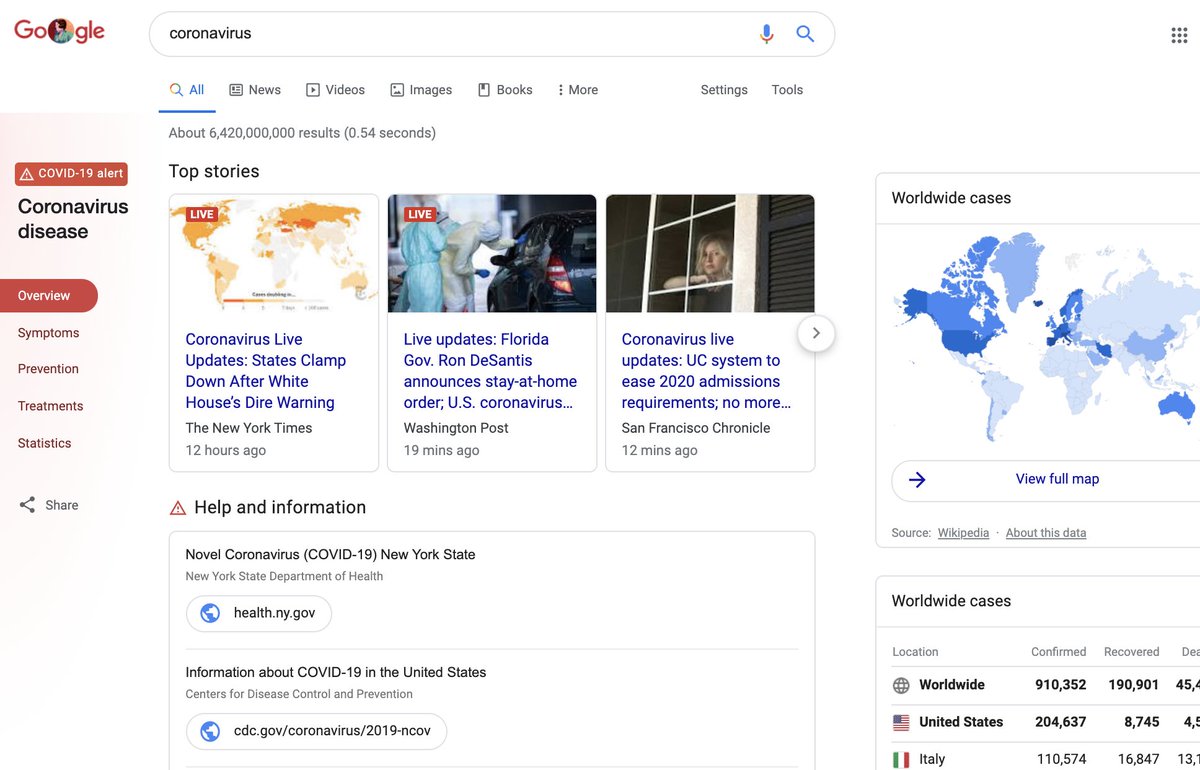Screen dimensions: 1200x770
Task: Click the arrow icon beside View full map
Action: (x=917, y=480)
